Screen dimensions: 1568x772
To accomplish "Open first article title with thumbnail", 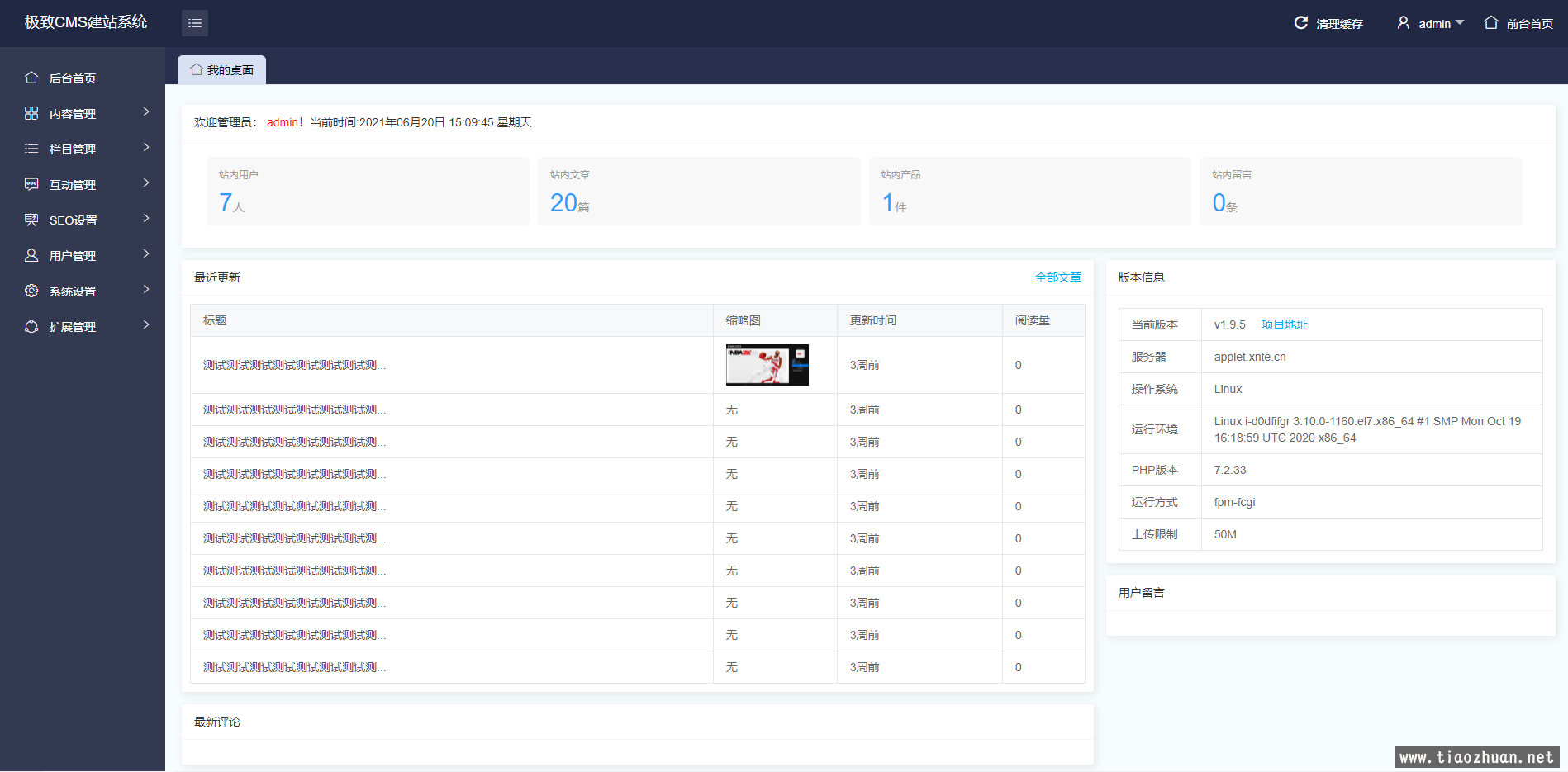I will tap(295, 365).
